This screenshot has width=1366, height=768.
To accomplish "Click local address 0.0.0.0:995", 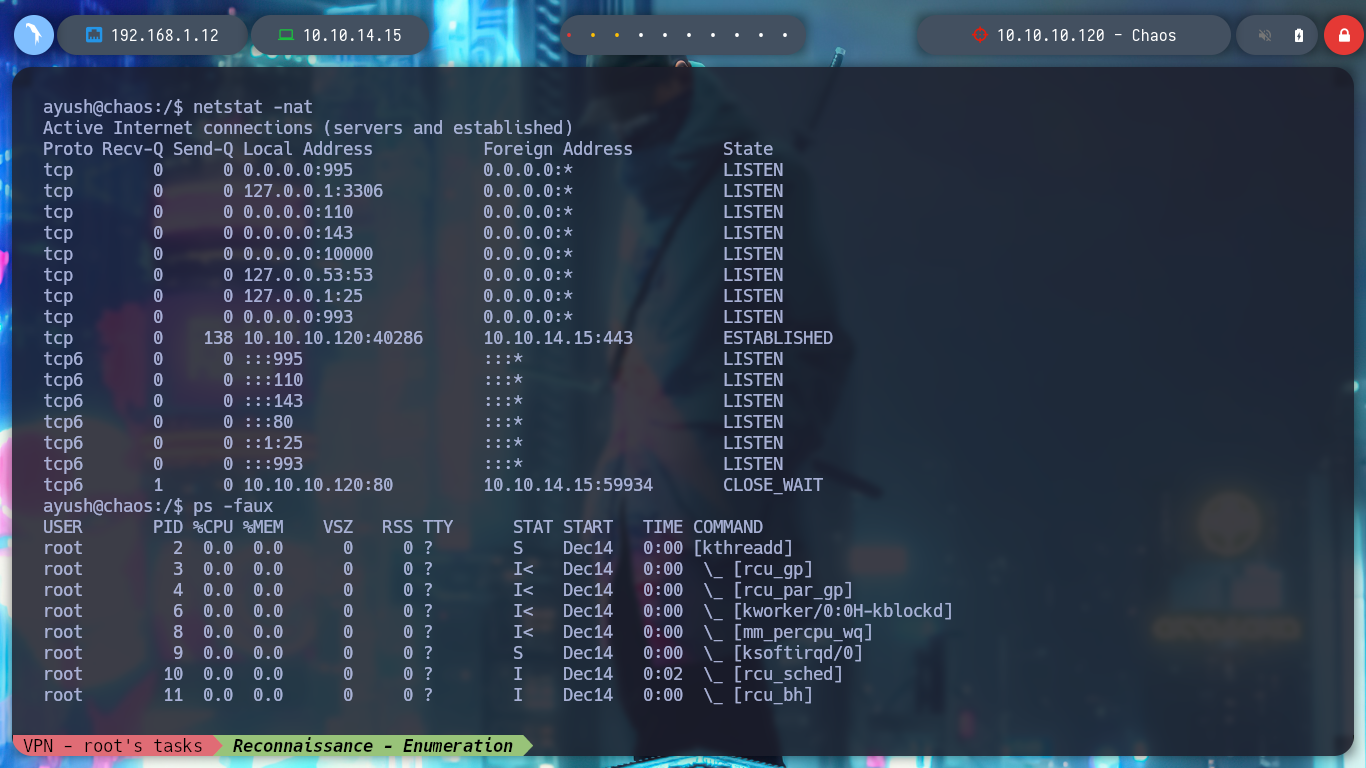I will (x=298, y=170).
